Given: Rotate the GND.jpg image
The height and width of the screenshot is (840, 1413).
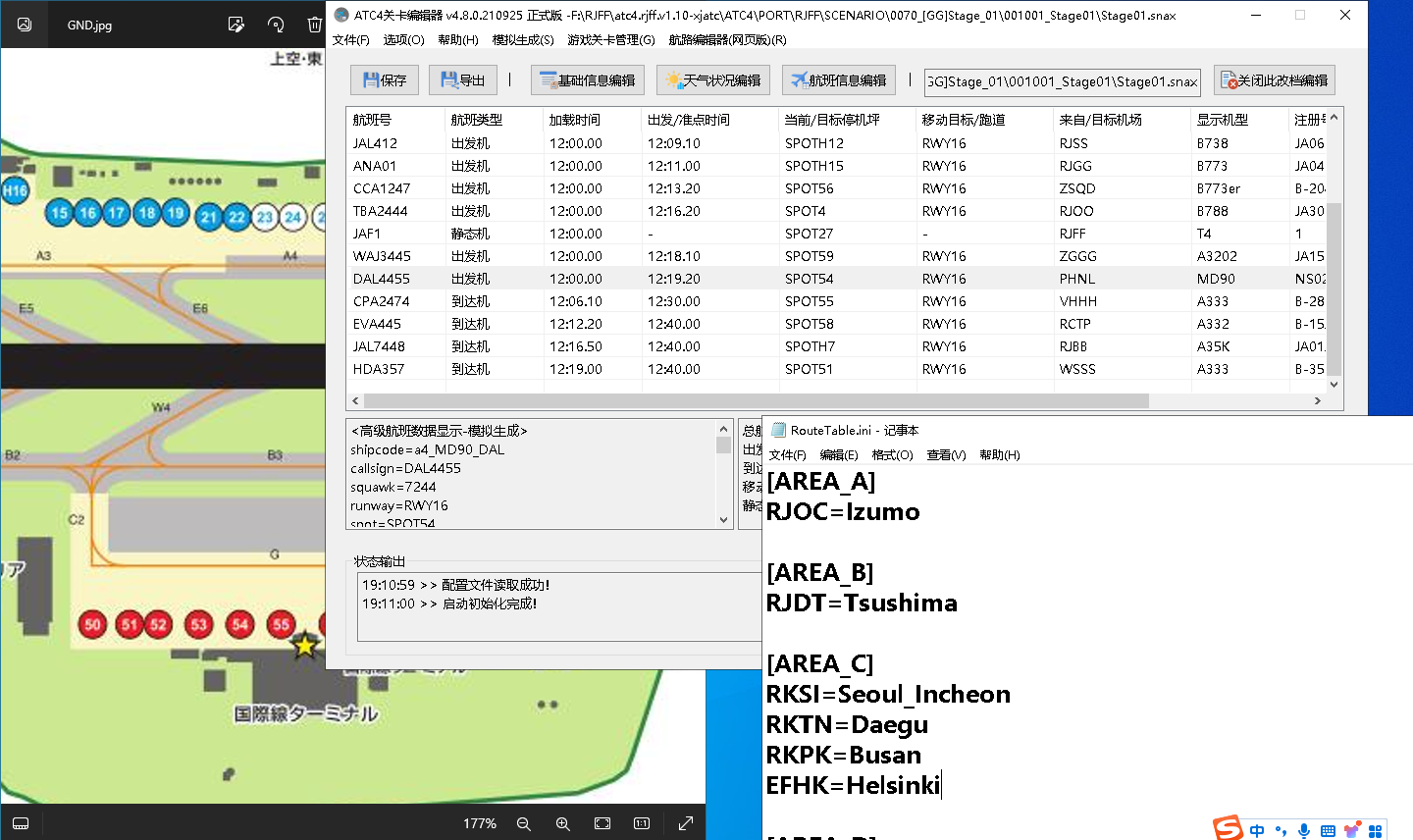Looking at the screenshot, I should pyautogui.click(x=276, y=25).
